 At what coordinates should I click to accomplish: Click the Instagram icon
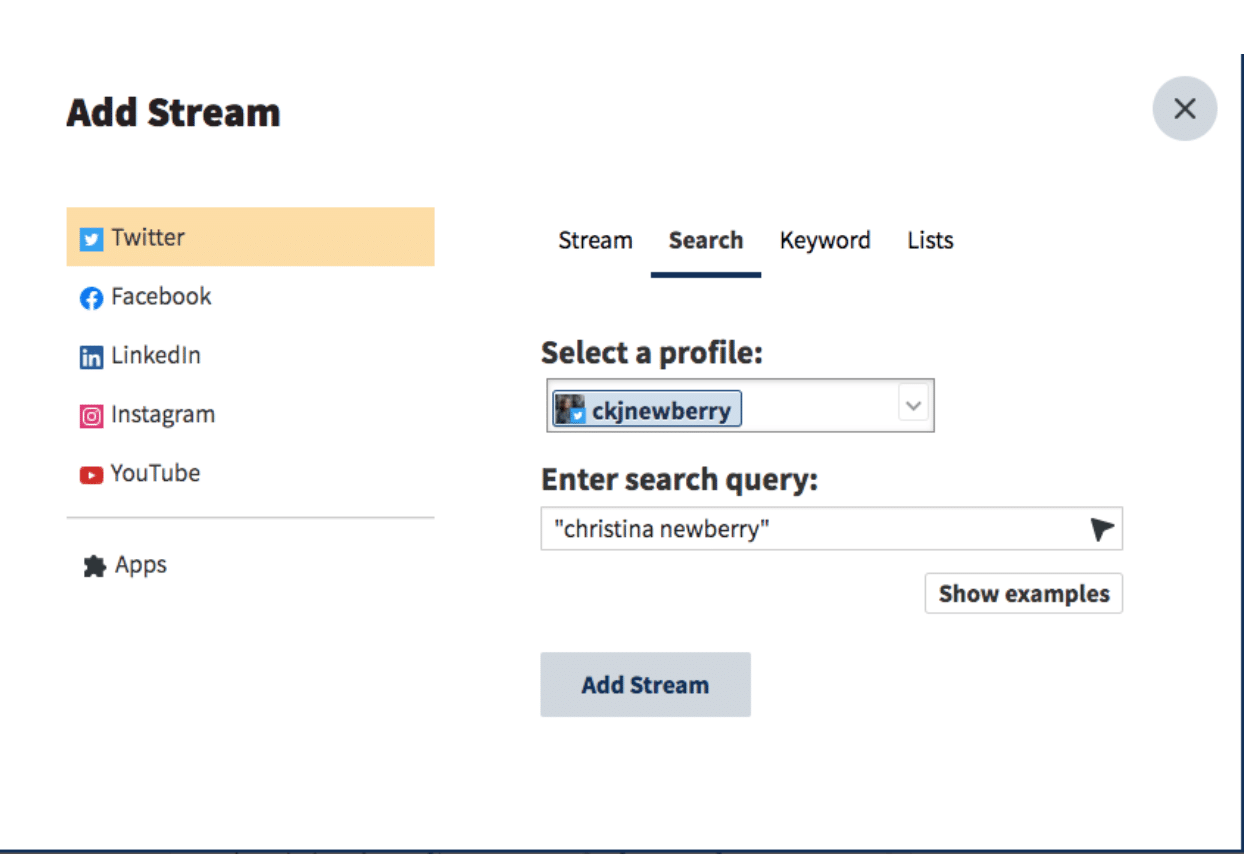click(x=91, y=415)
